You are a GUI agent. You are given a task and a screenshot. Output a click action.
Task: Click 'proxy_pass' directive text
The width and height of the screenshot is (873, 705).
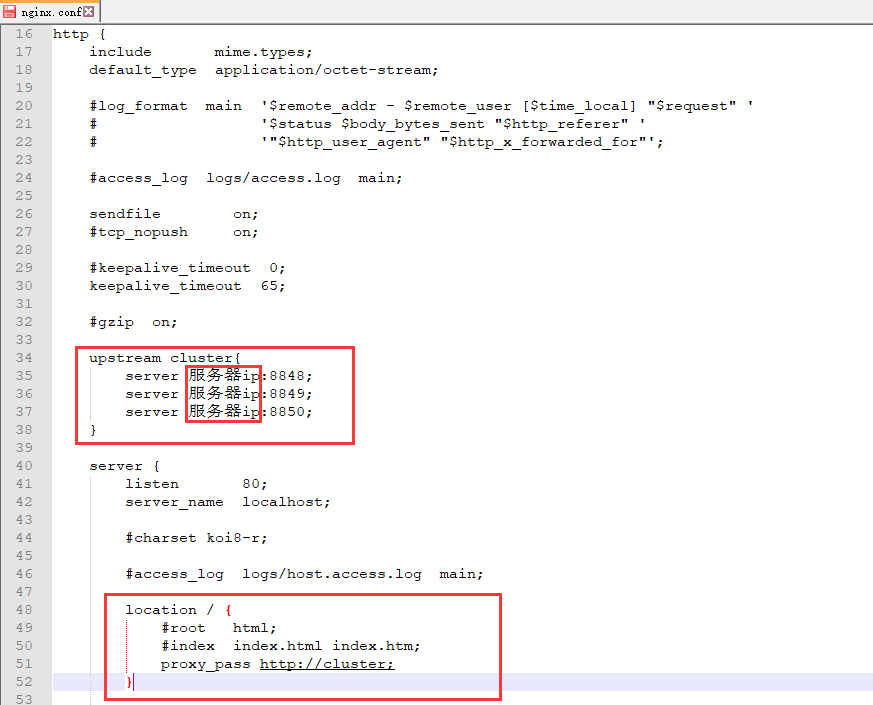click(205, 664)
